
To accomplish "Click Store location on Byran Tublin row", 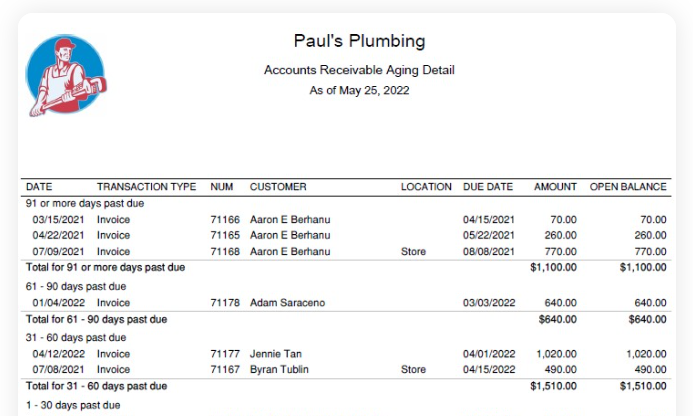I will click(x=413, y=370).
